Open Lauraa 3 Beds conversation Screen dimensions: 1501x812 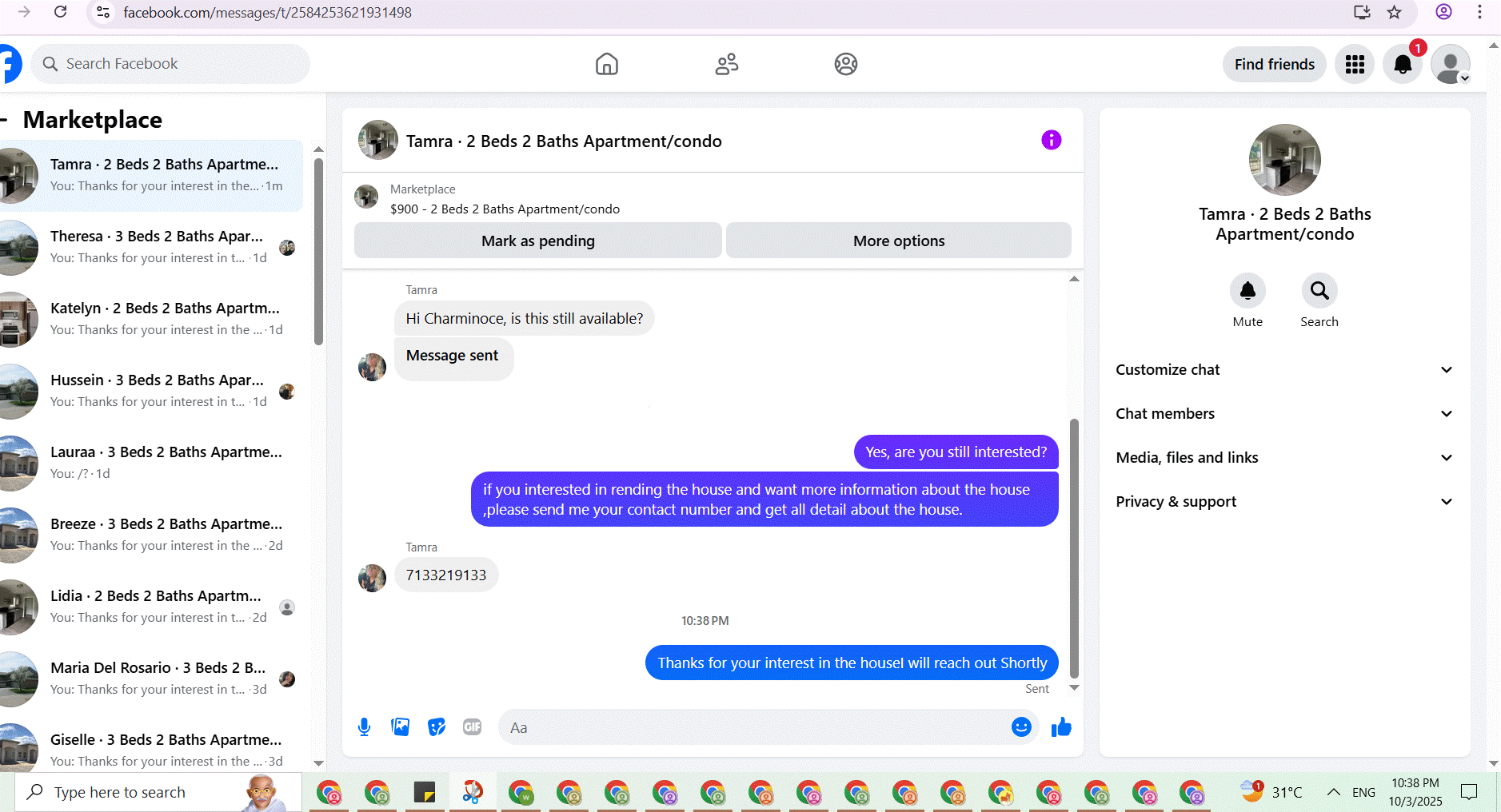[x=151, y=463]
